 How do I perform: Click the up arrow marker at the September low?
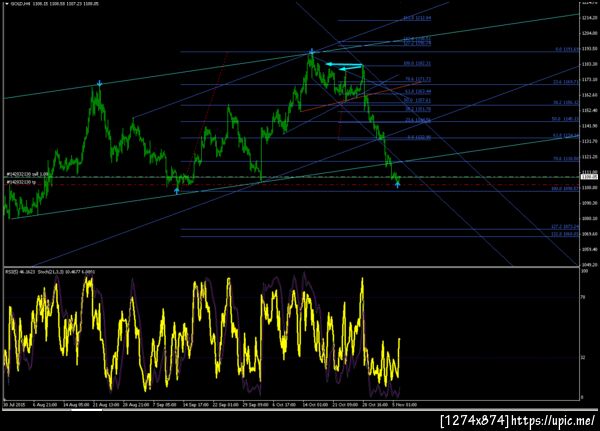pos(176,191)
